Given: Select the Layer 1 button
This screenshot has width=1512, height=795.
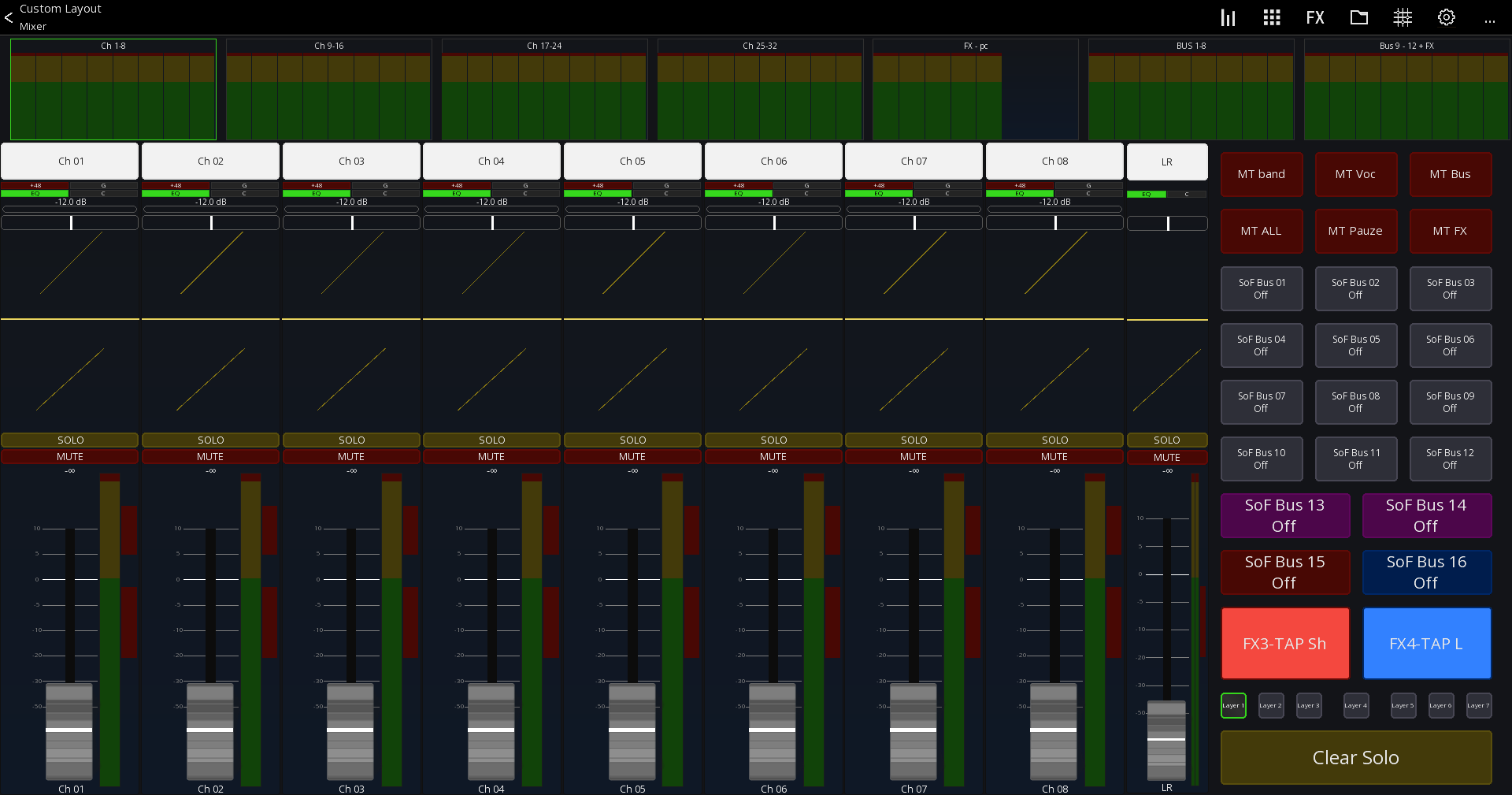Looking at the screenshot, I should click(1233, 705).
